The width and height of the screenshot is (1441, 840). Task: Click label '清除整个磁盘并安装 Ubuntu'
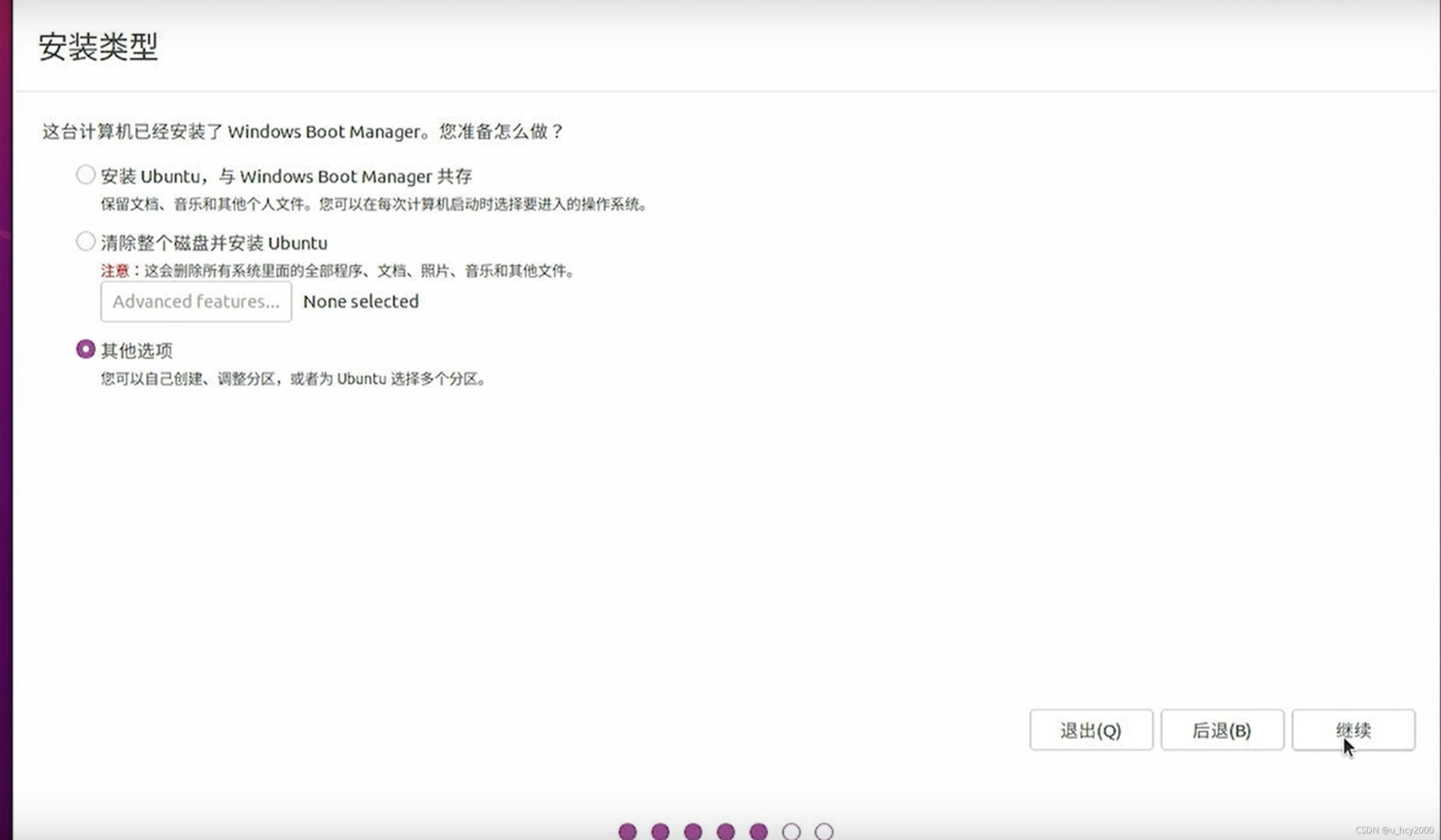tap(214, 243)
